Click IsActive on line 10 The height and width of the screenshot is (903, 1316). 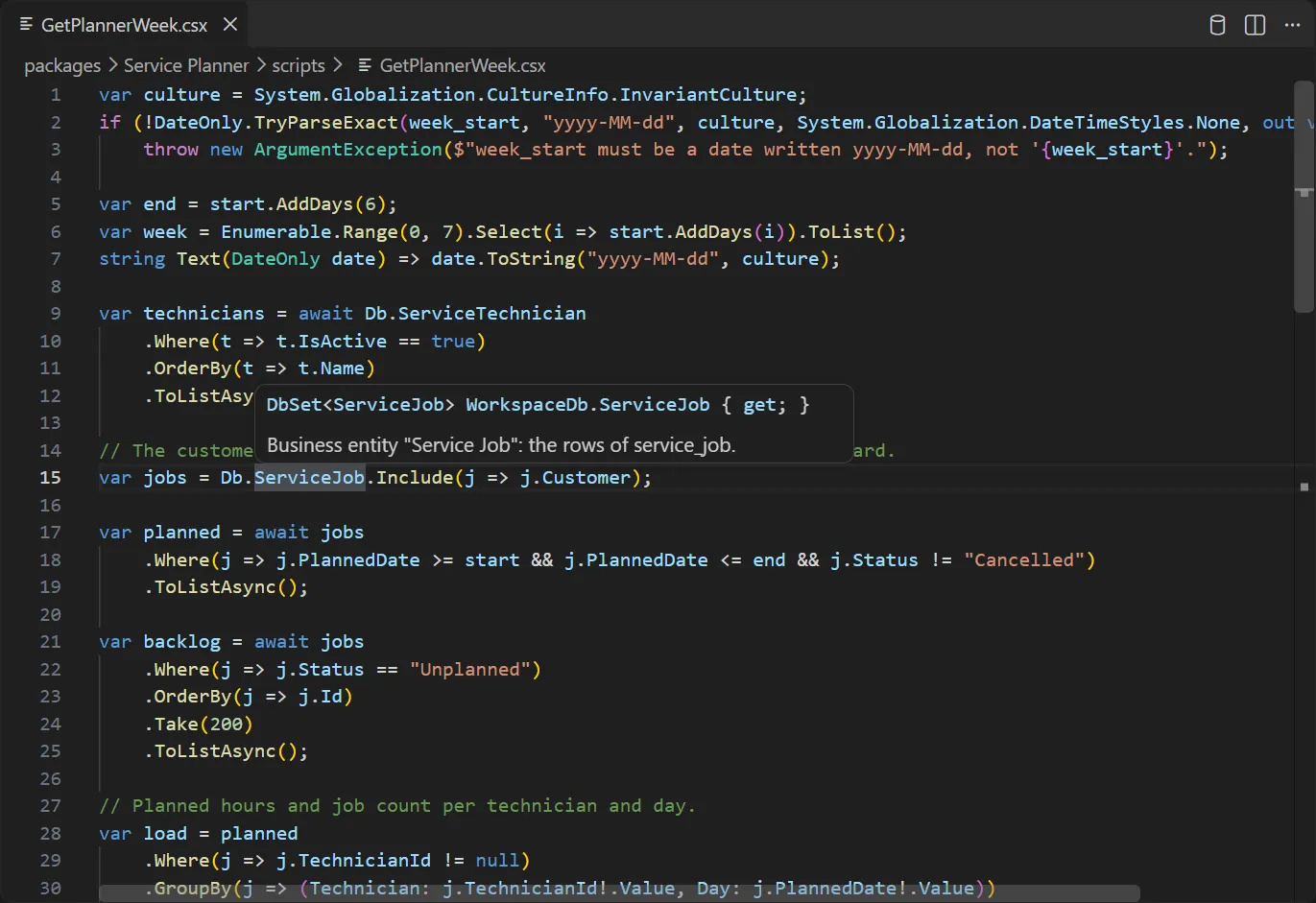coord(343,342)
